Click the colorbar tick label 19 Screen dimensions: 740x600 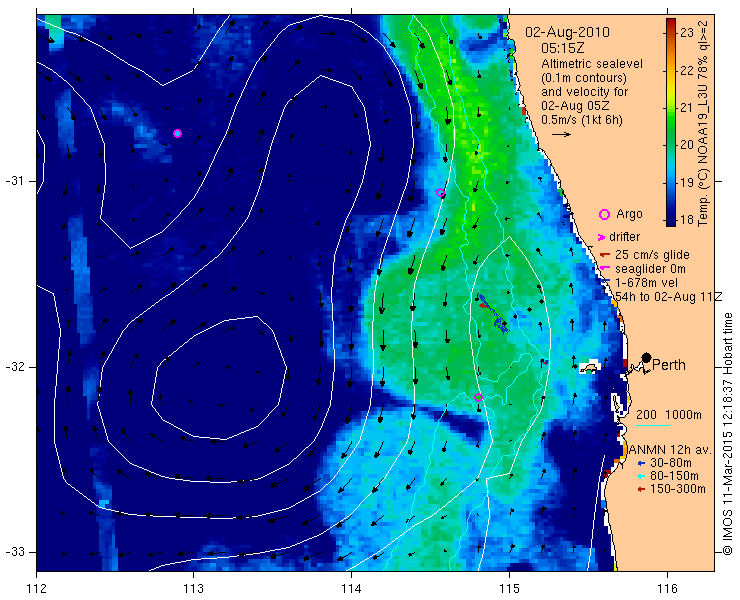point(687,182)
